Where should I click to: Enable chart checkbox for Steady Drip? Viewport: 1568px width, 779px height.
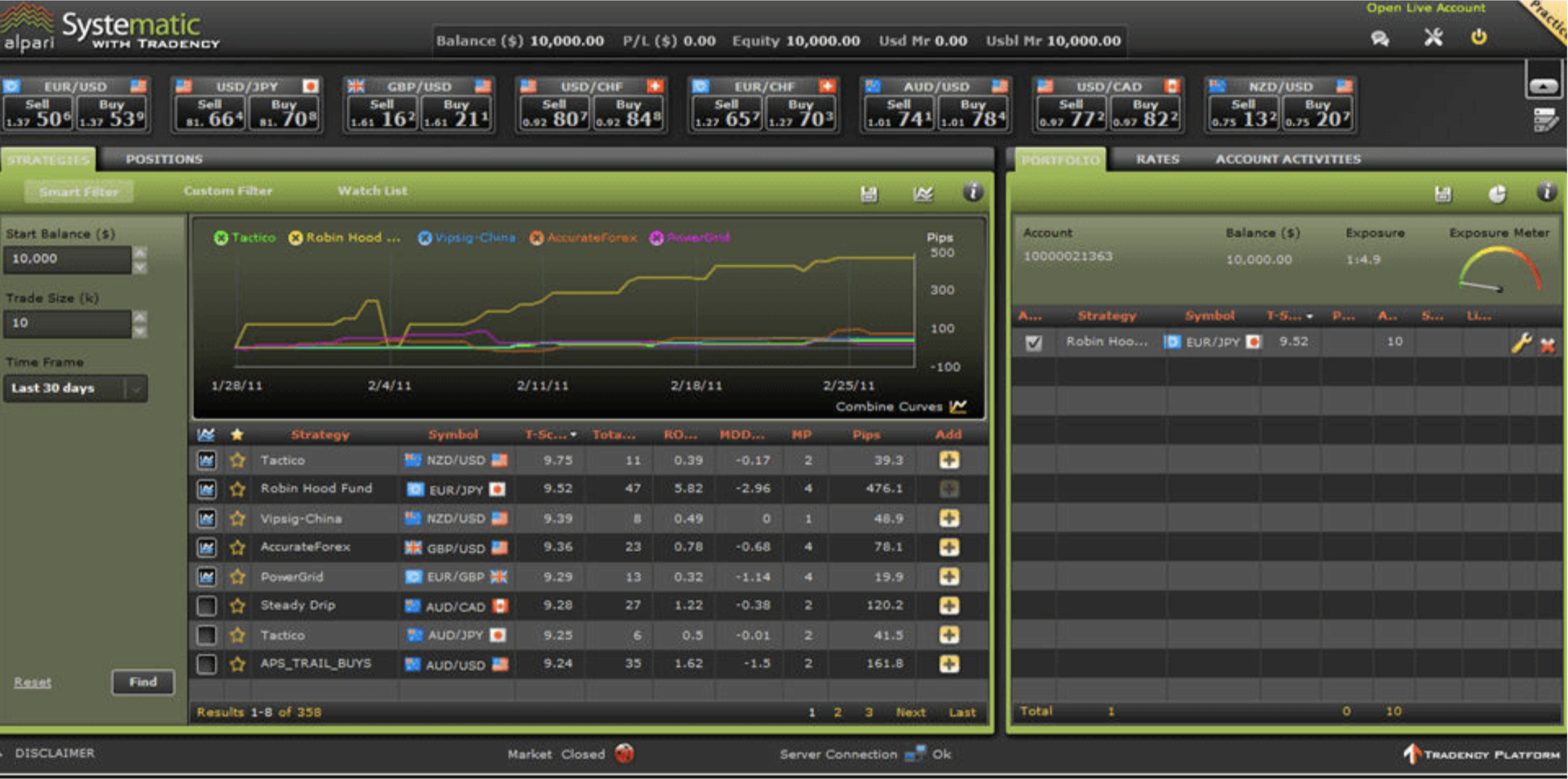(x=206, y=605)
